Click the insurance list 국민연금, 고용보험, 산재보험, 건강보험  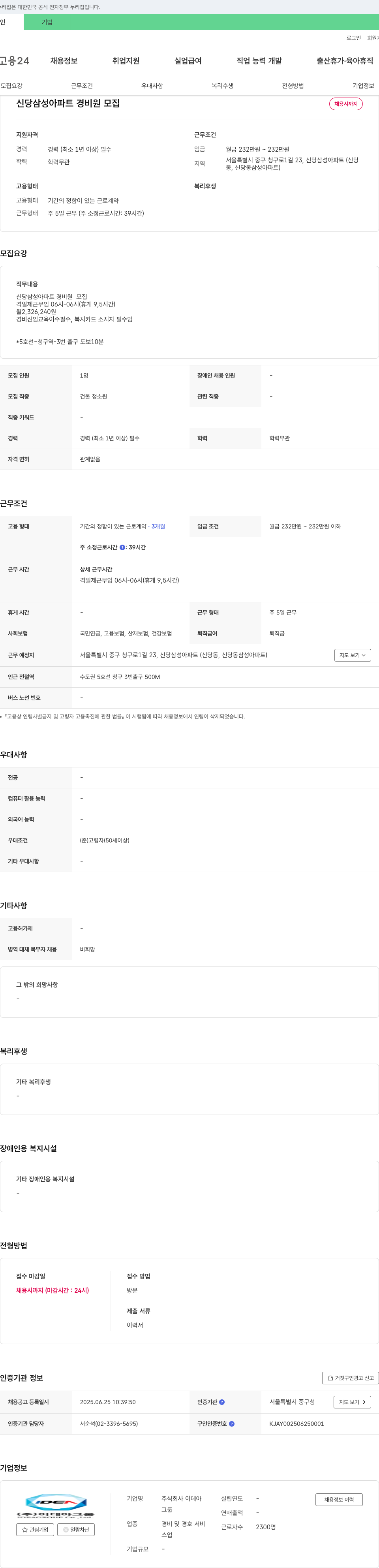(x=126, y=634)
